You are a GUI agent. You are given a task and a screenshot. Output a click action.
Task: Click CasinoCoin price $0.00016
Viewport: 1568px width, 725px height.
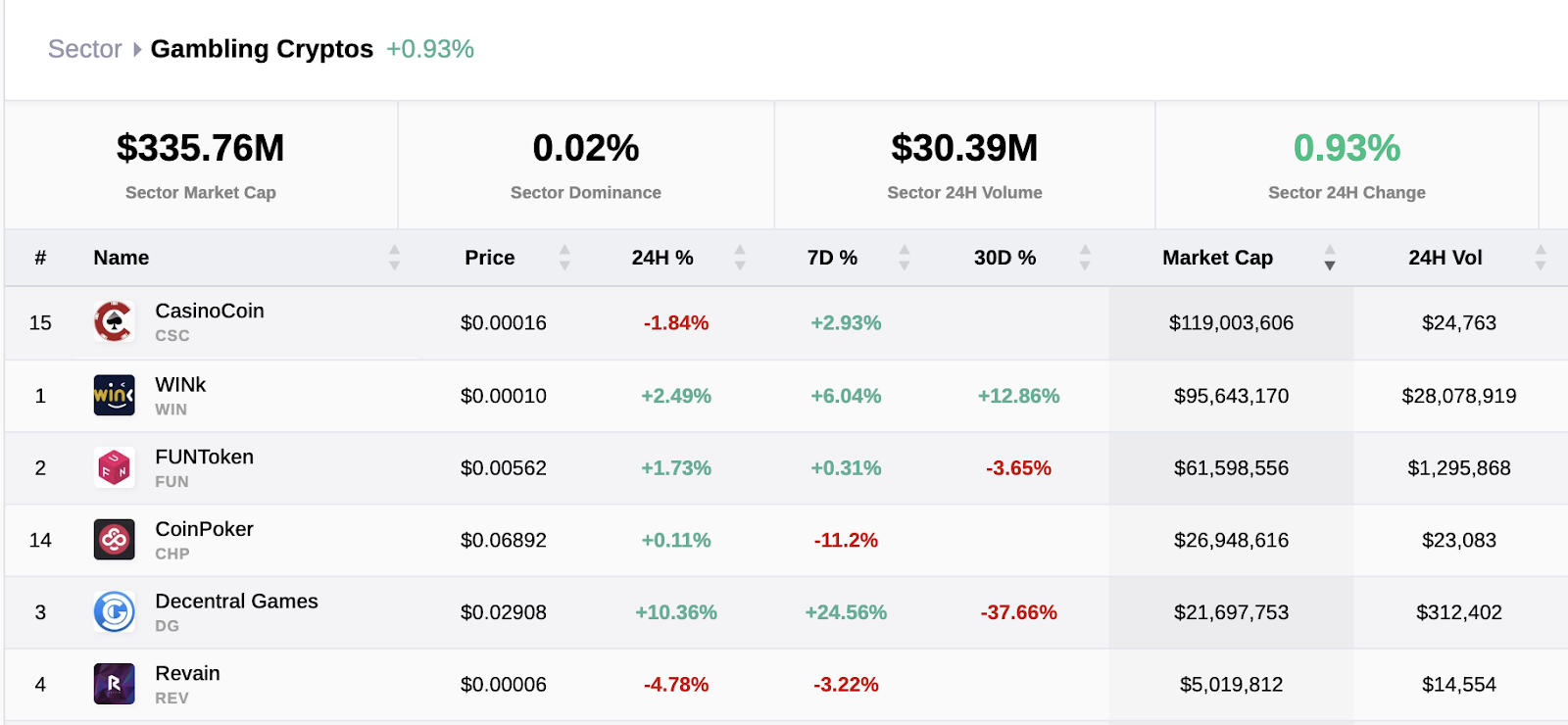[504, 322]
